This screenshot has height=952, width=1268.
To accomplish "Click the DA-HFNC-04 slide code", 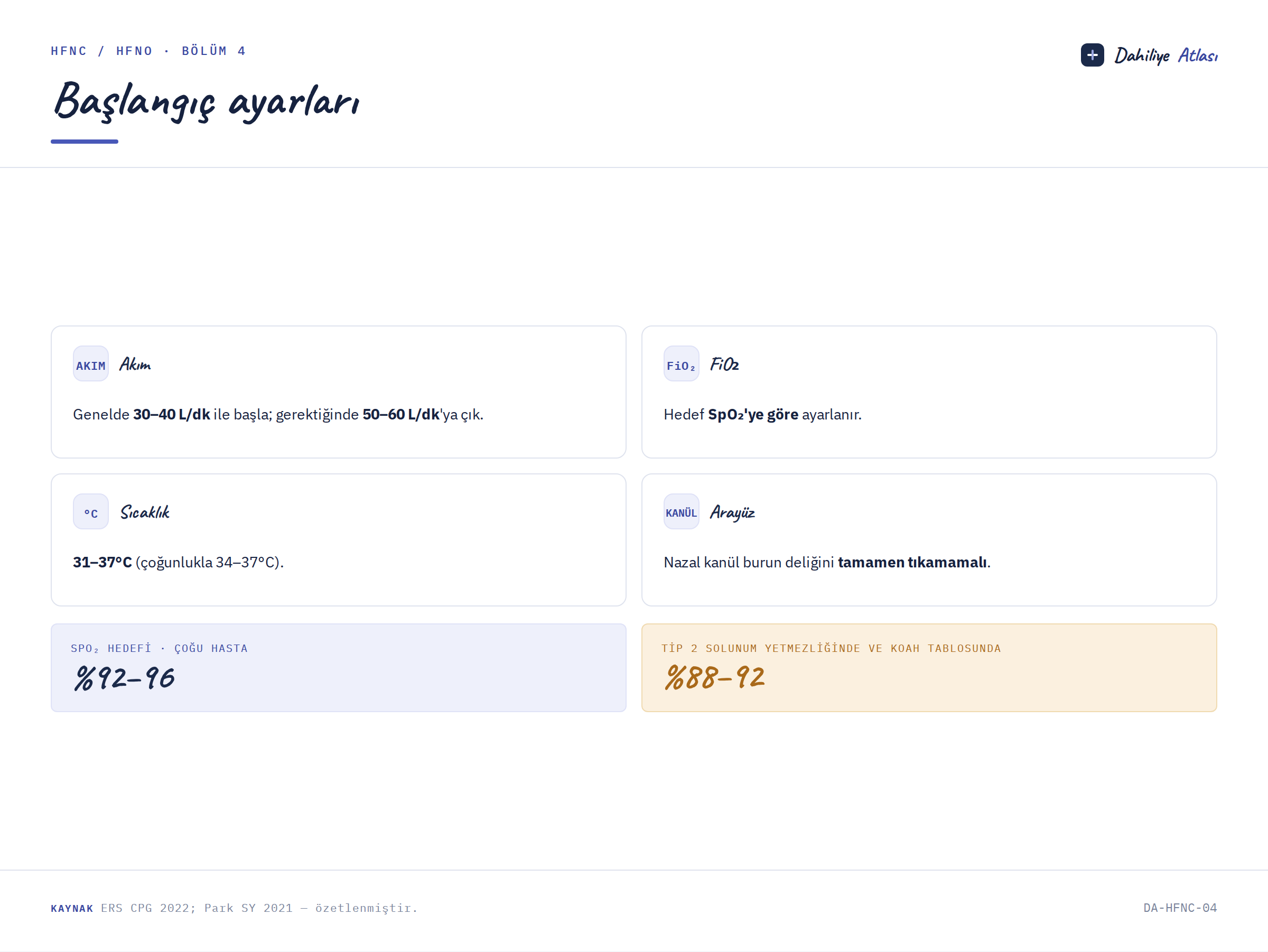I will pyautogui.click(x=1180, y=908).
